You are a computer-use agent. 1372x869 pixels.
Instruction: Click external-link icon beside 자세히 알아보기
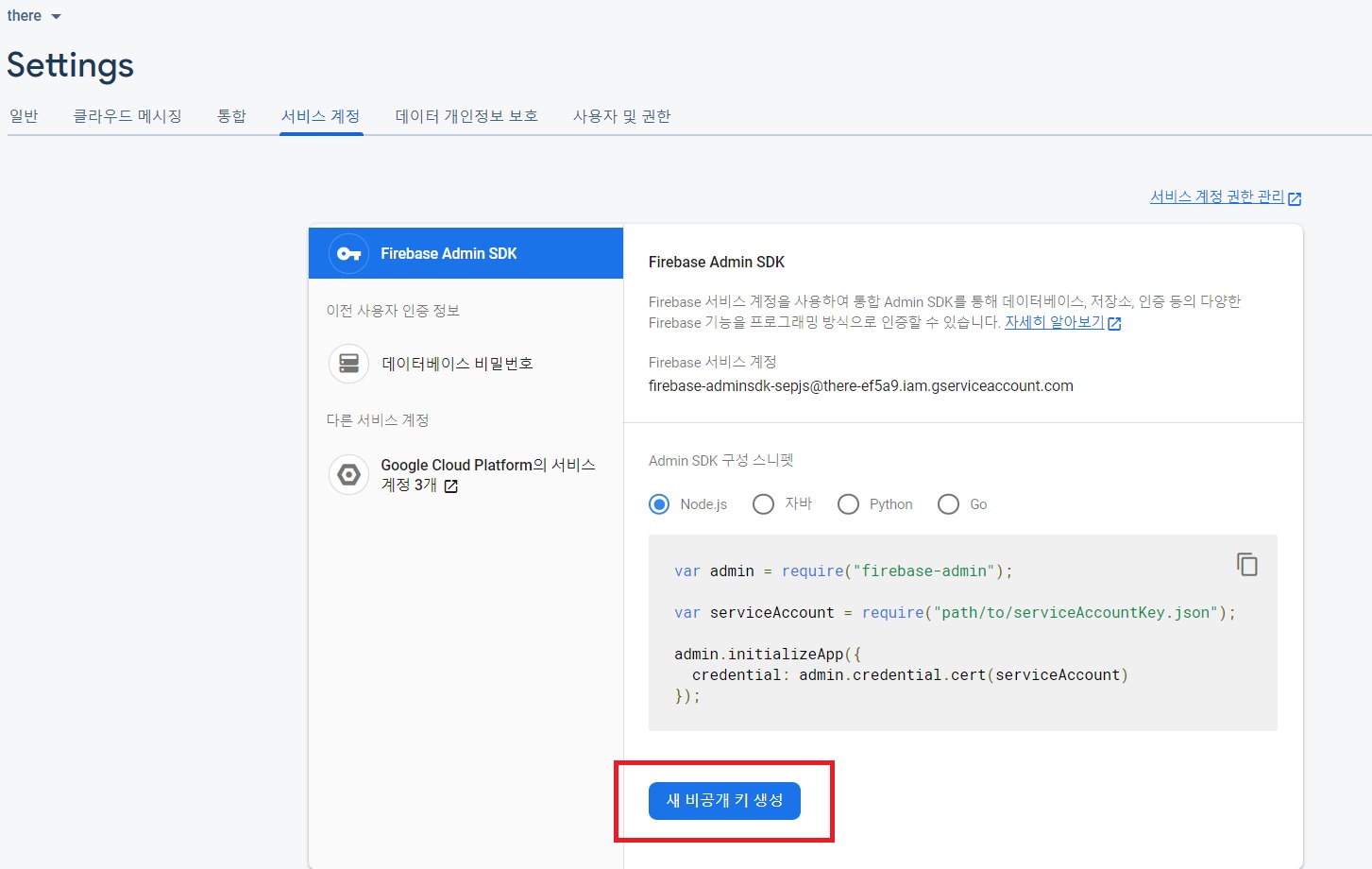(1114, 324)
